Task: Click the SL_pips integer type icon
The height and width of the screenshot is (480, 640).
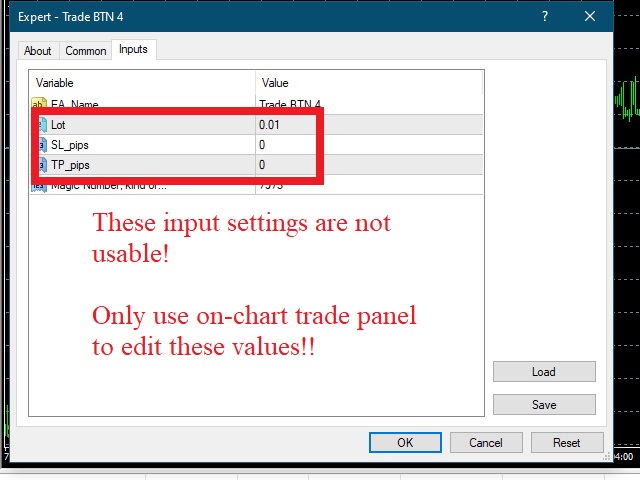Action: 42,145
